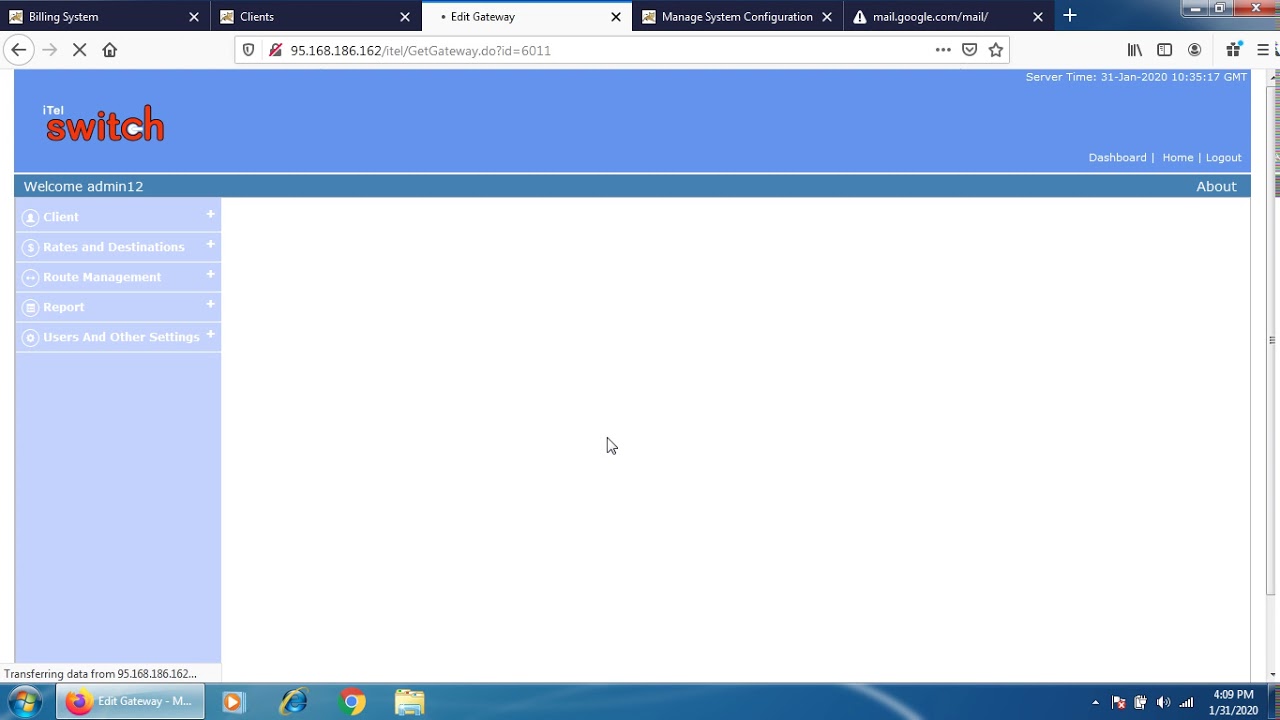This screenshot has height=720, width=1280.
Task: Click the Report sidebar icon
Action: [30, 308]
